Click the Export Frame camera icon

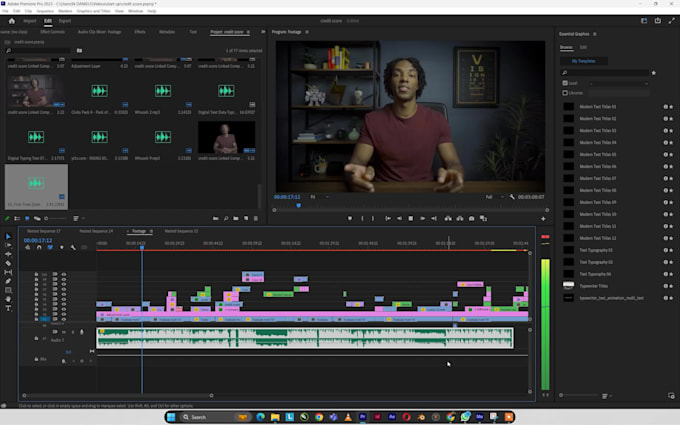[x=471, y=219]
